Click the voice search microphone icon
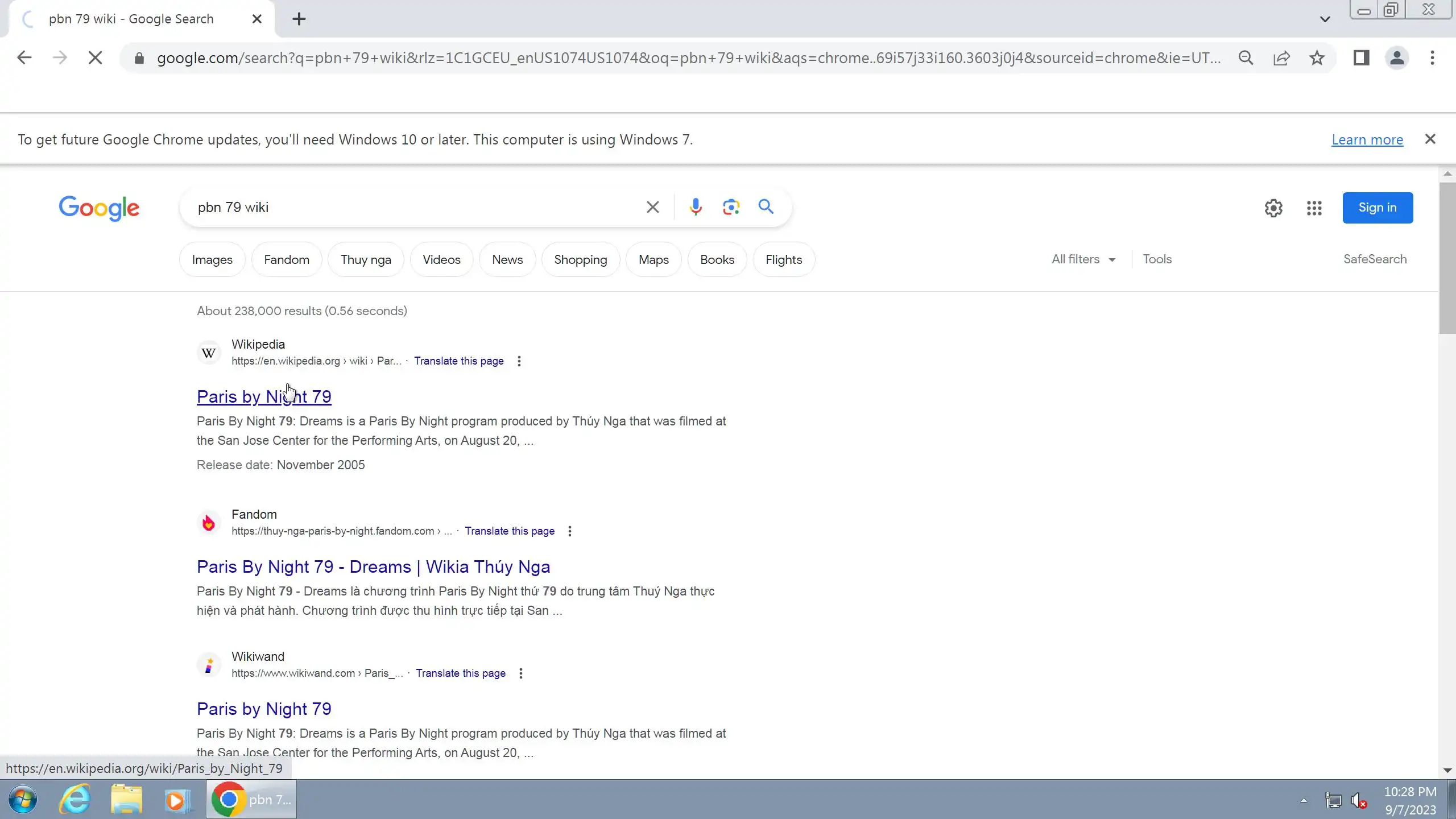The image size is (1456, 819). coord(695,207)
